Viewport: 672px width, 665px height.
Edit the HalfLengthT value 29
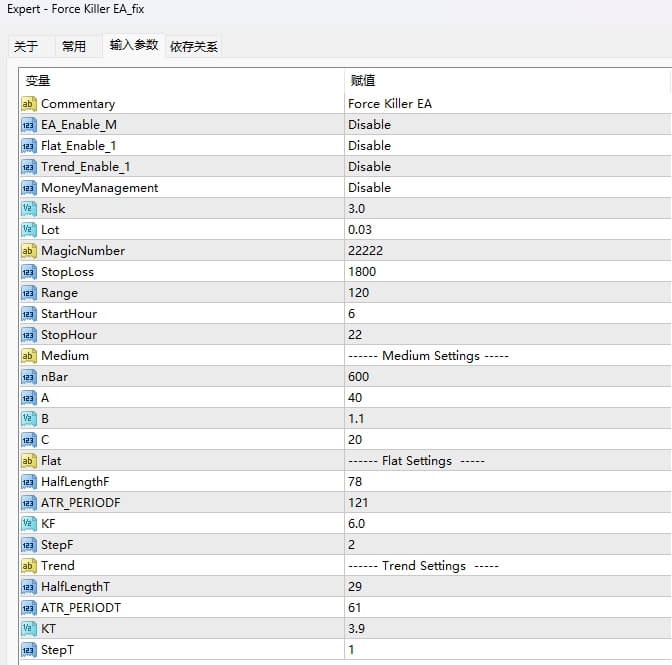(x=508, y=587)
